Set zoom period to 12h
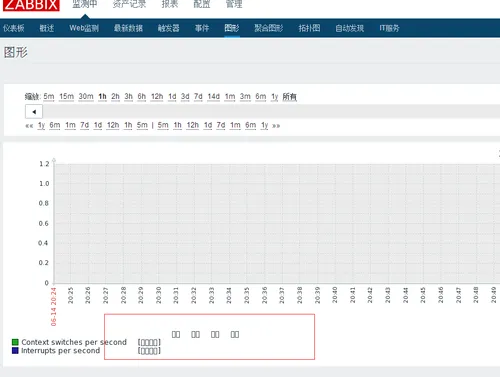The height and width of the screenshot is (377, 500). [157, 97]
